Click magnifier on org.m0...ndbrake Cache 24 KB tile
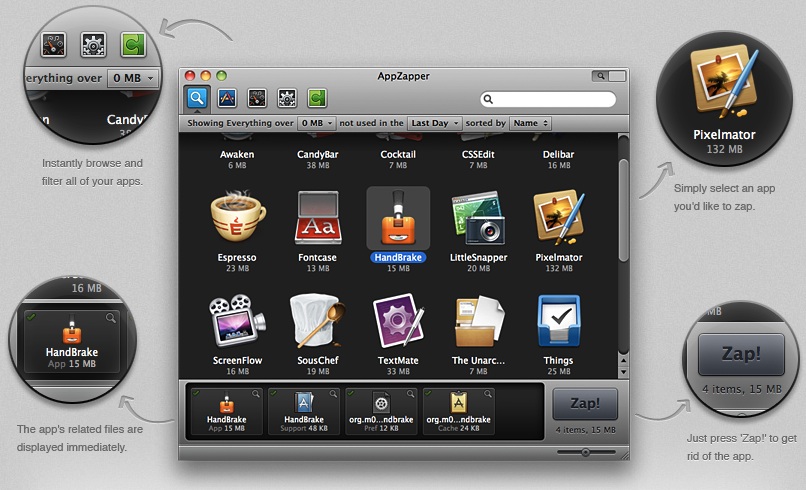 click(x=487, y=394)
